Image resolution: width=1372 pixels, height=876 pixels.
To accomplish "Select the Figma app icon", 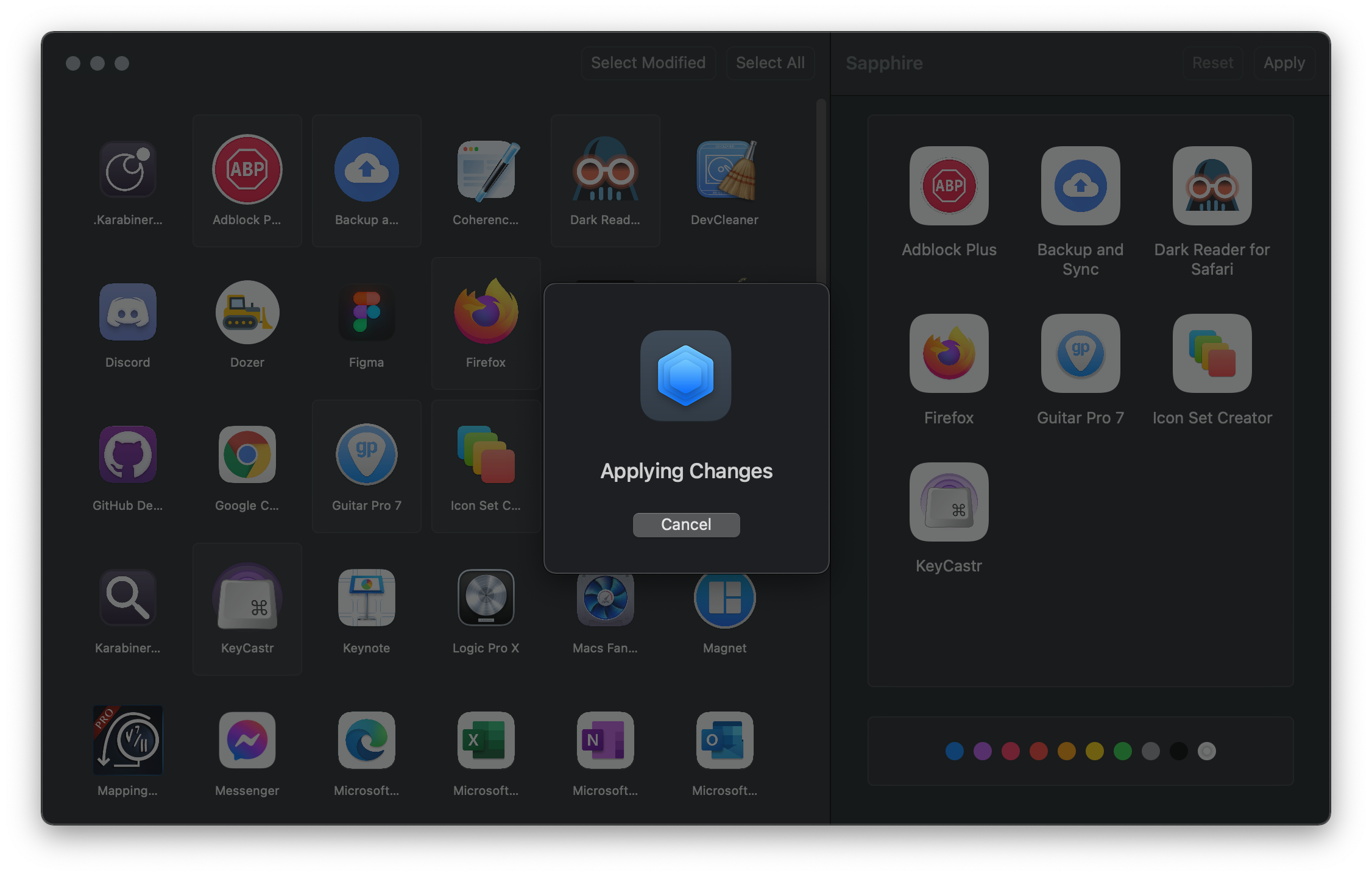I will click(366, 312).
